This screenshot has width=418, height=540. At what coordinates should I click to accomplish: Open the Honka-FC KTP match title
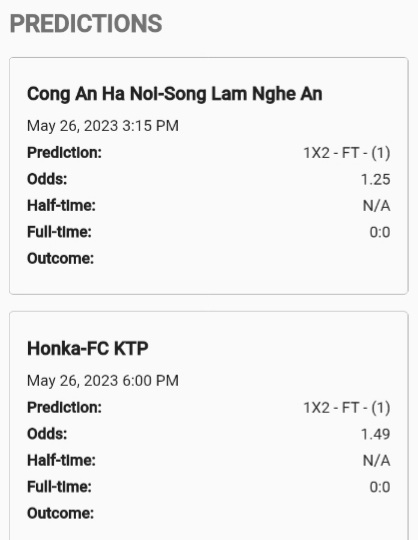[x=88, y=349]
